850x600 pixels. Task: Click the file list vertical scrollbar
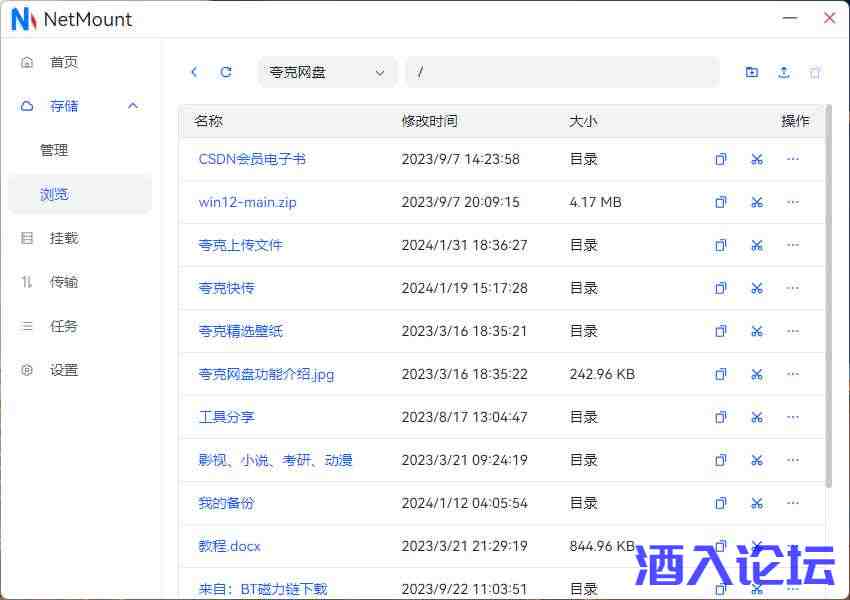(828, 300)
